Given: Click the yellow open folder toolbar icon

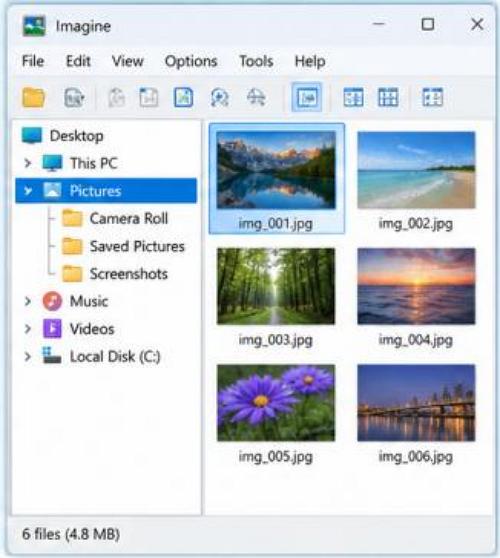Looking at the screenshot, I should point(33,97).
